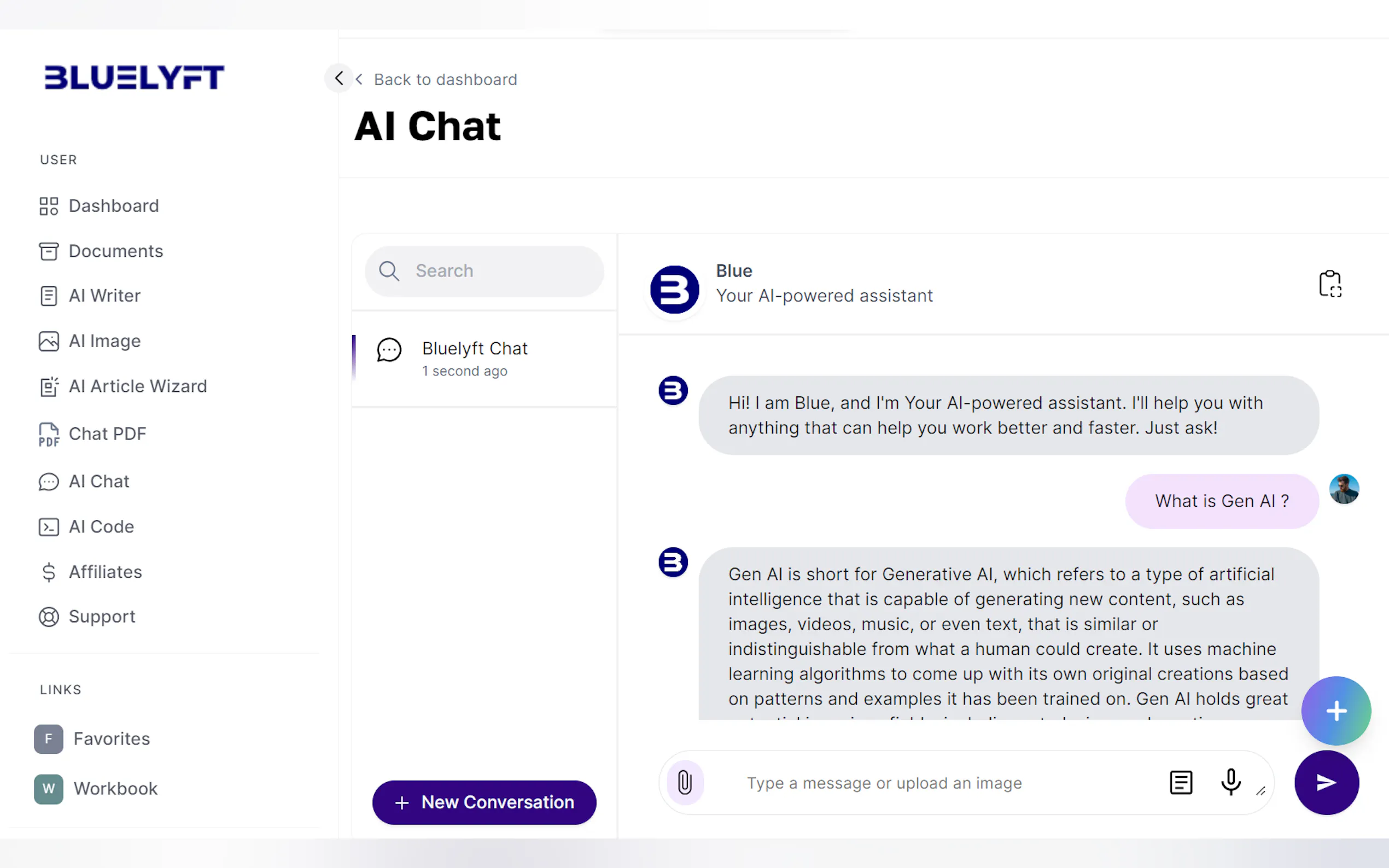Open AI Writer in sidebar

[104, 296]
